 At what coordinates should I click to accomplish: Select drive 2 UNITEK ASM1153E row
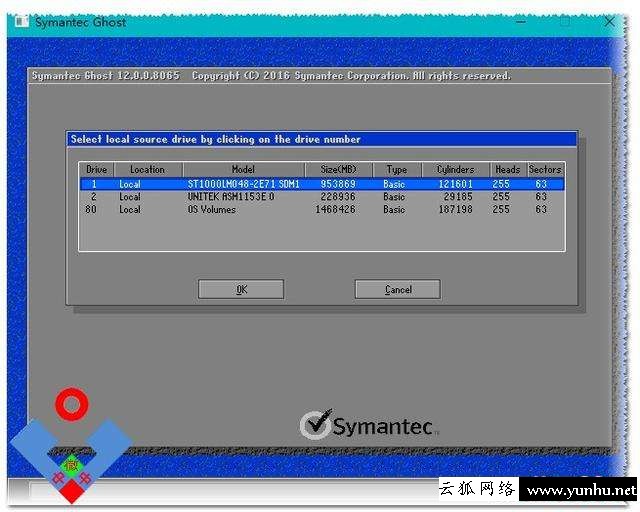322,197
